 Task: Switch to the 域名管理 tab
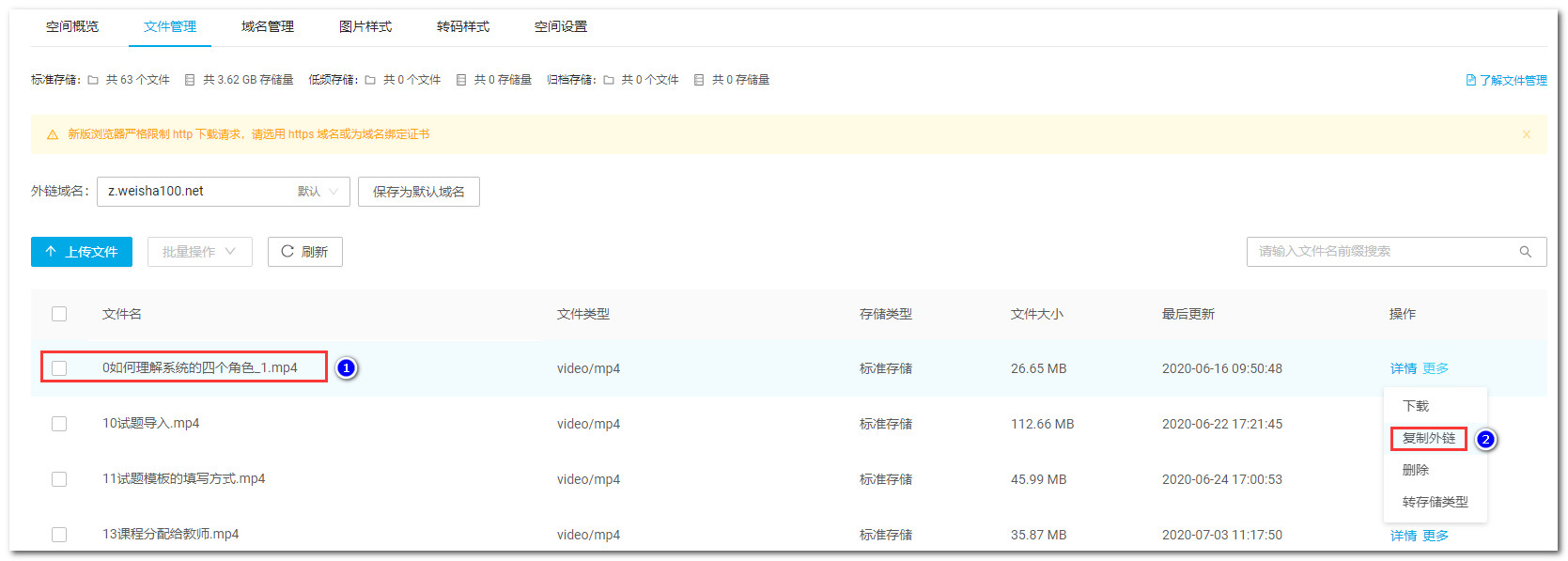(x=267, y=26)
